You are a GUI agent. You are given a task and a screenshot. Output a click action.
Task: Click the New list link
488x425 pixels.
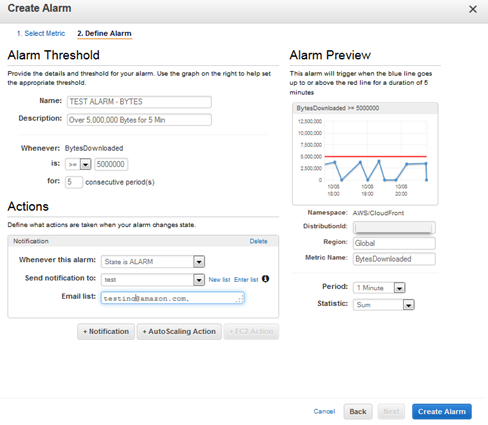click(x=219, y=280)
